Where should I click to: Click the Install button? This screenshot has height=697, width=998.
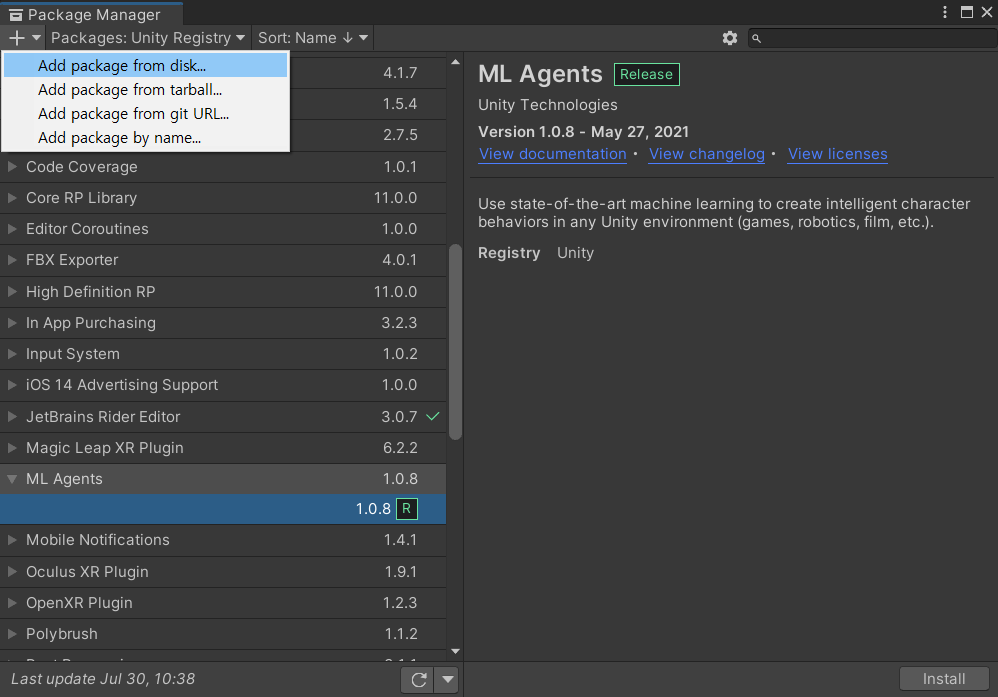point(944,679)
